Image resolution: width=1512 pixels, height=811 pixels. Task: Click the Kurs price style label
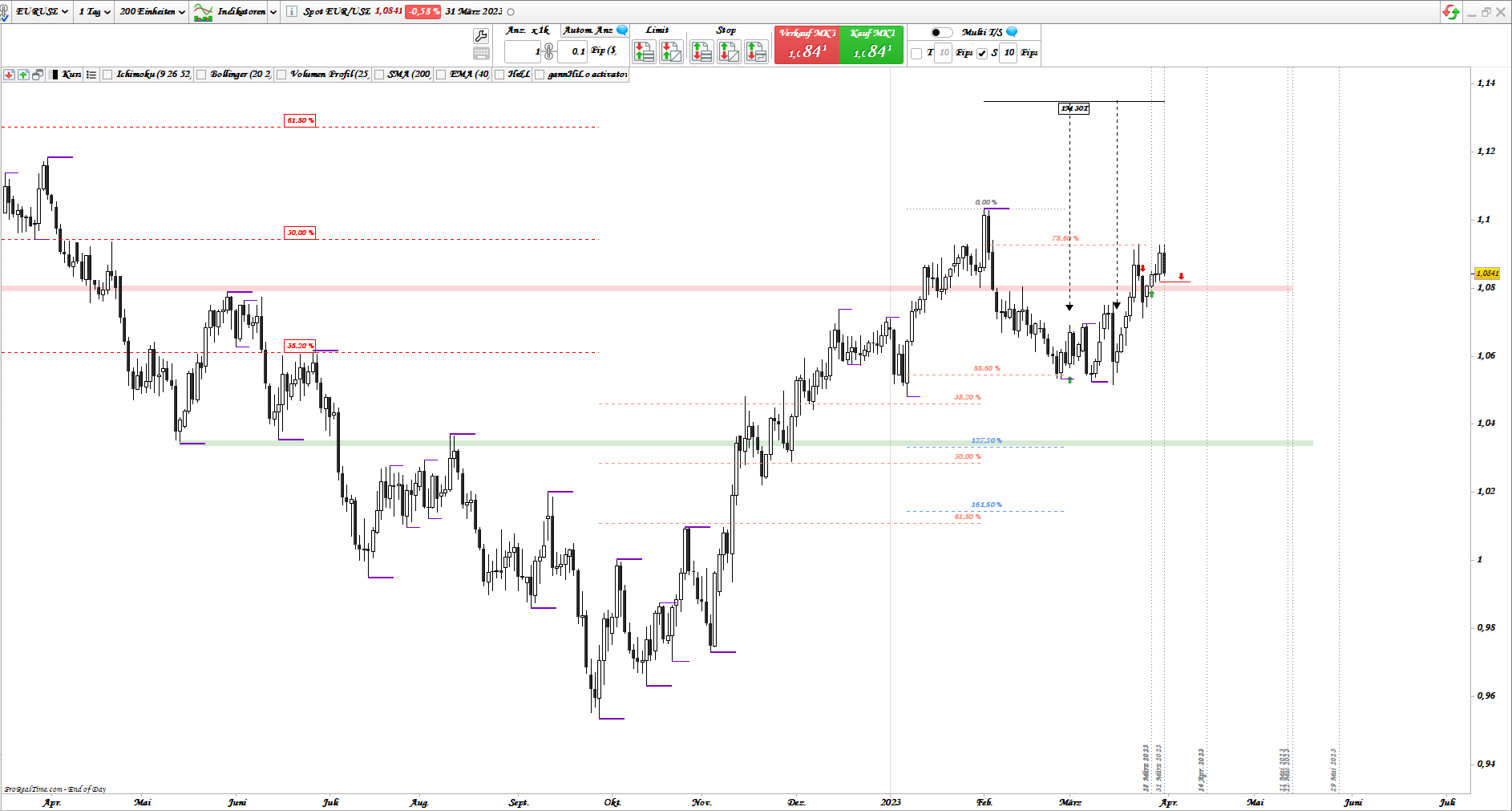click(71, 75)
